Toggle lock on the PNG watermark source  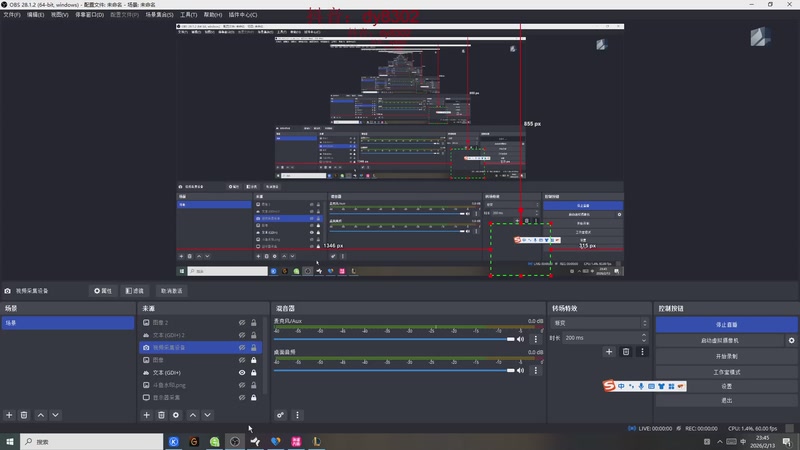pyautogui.click(x=254, y=385)
